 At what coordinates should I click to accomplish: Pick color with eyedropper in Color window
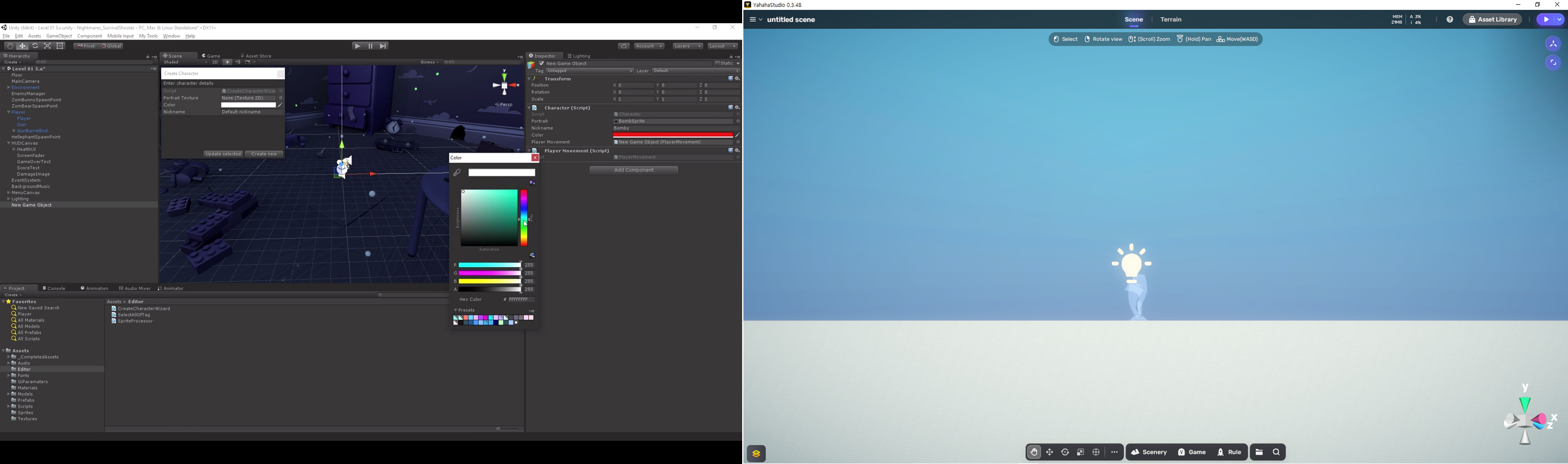point(457,173)
